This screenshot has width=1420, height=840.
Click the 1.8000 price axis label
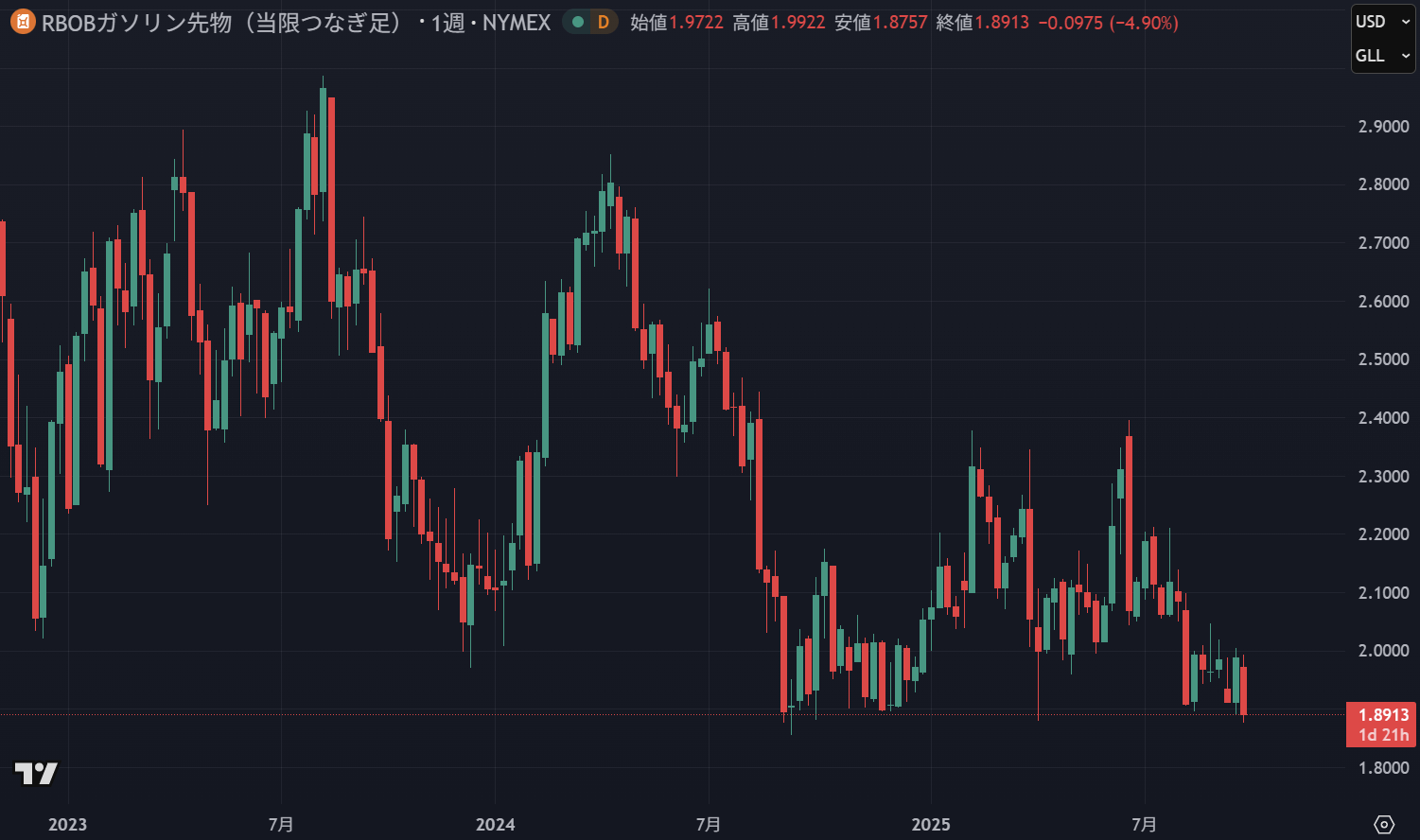1382,767
